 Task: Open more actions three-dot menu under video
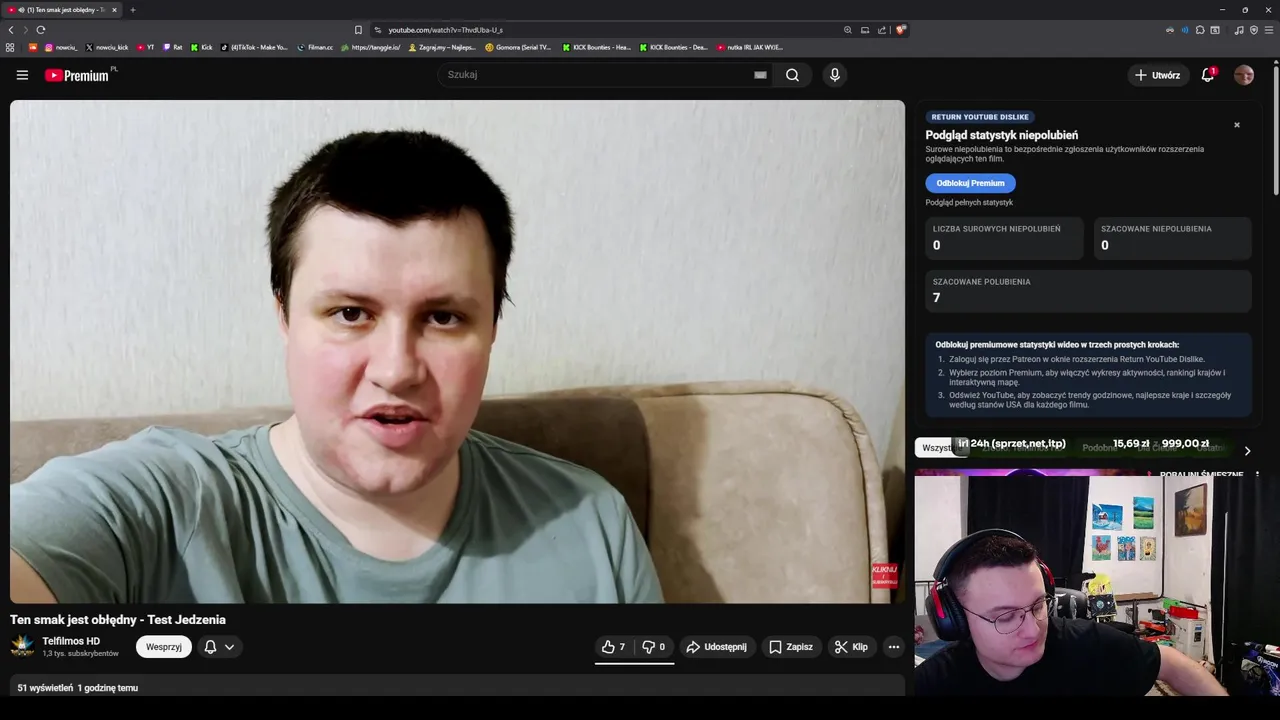click(894, 647)
